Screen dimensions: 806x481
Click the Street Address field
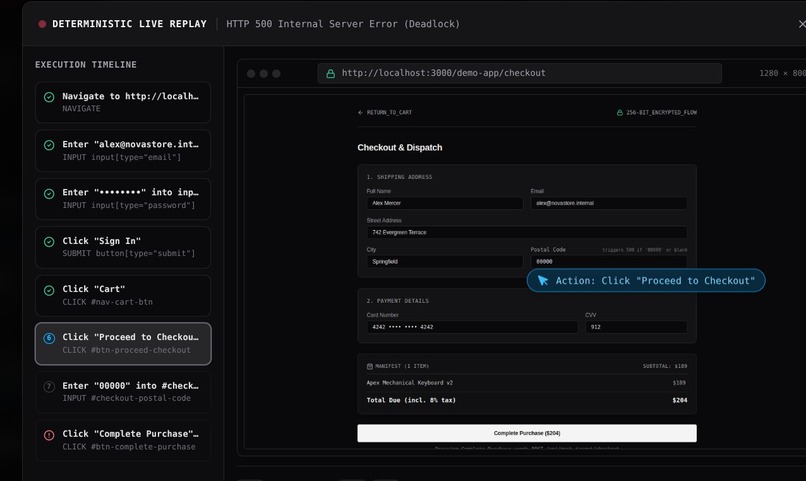527,232
